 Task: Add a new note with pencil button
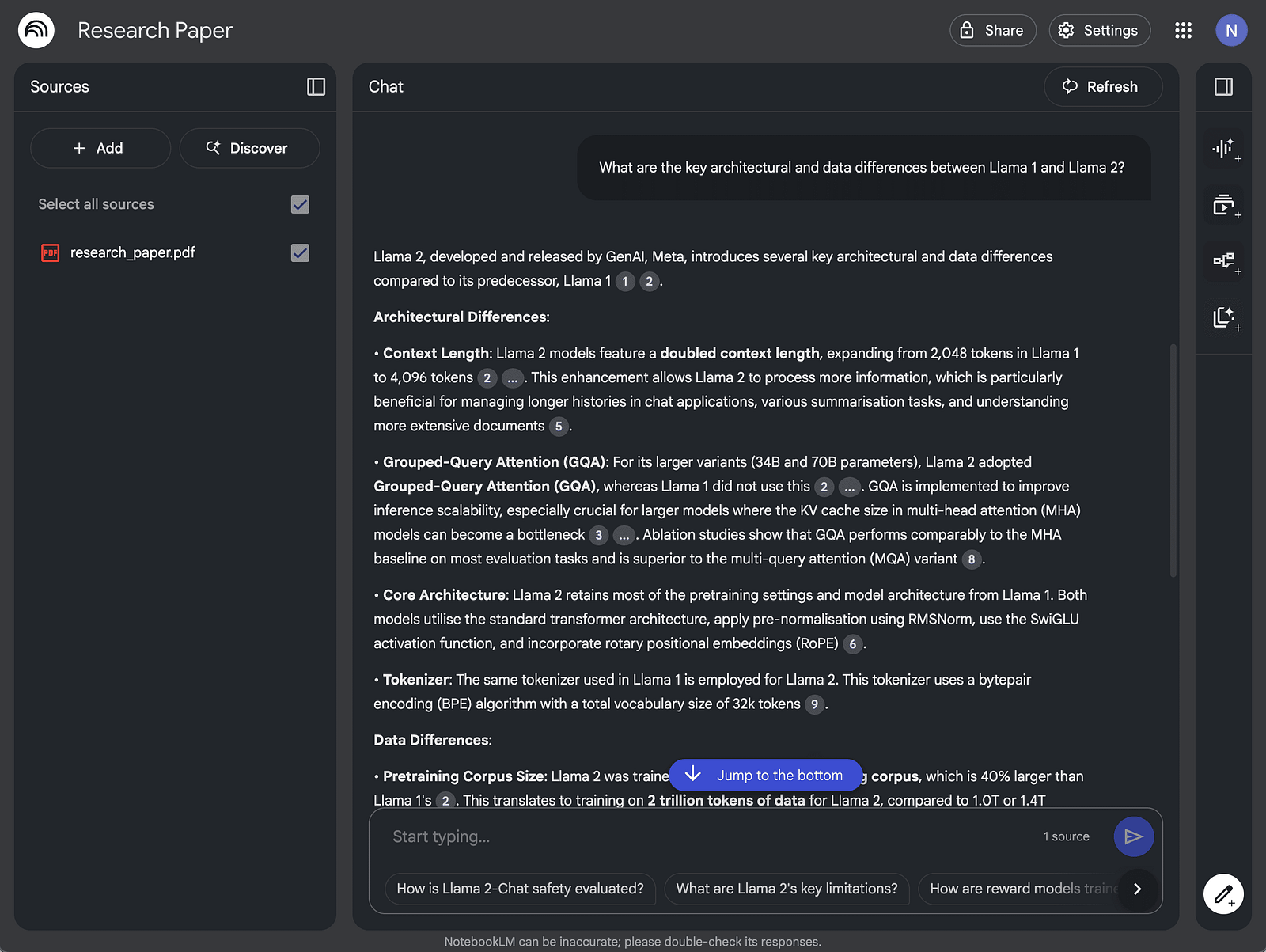click(1223, 894)
